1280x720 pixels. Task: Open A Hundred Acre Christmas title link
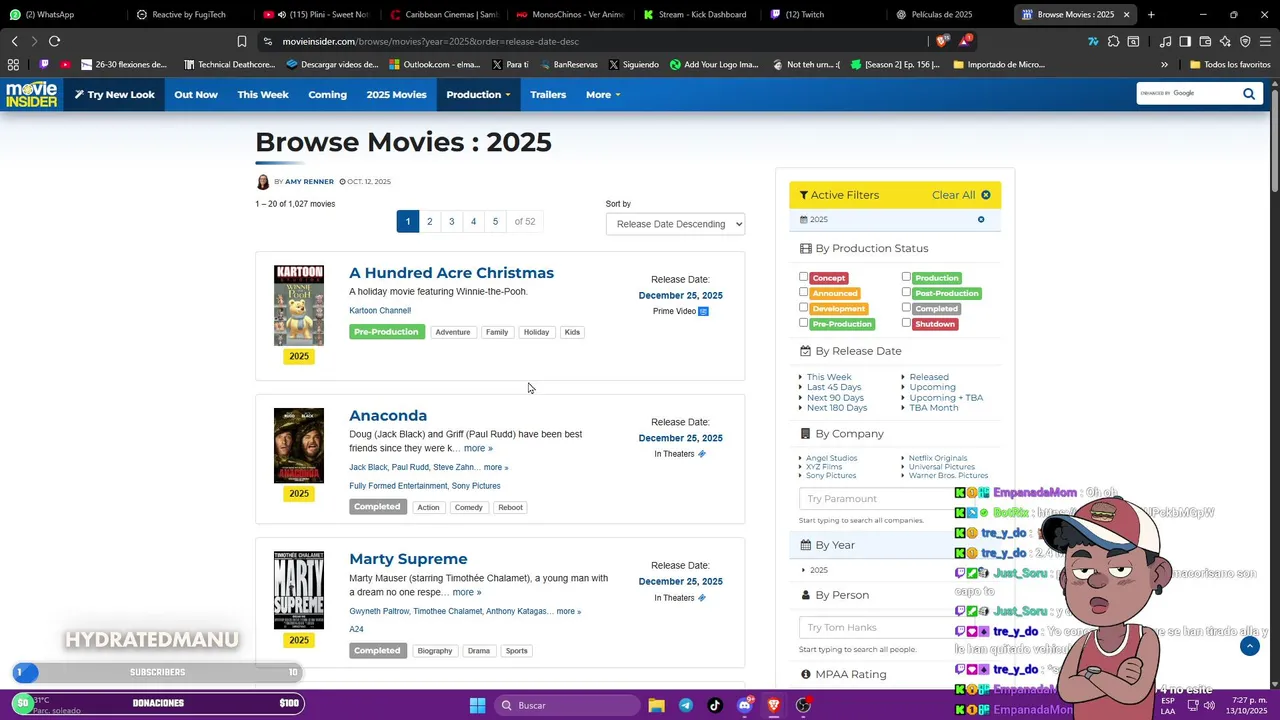click(451, 273)
